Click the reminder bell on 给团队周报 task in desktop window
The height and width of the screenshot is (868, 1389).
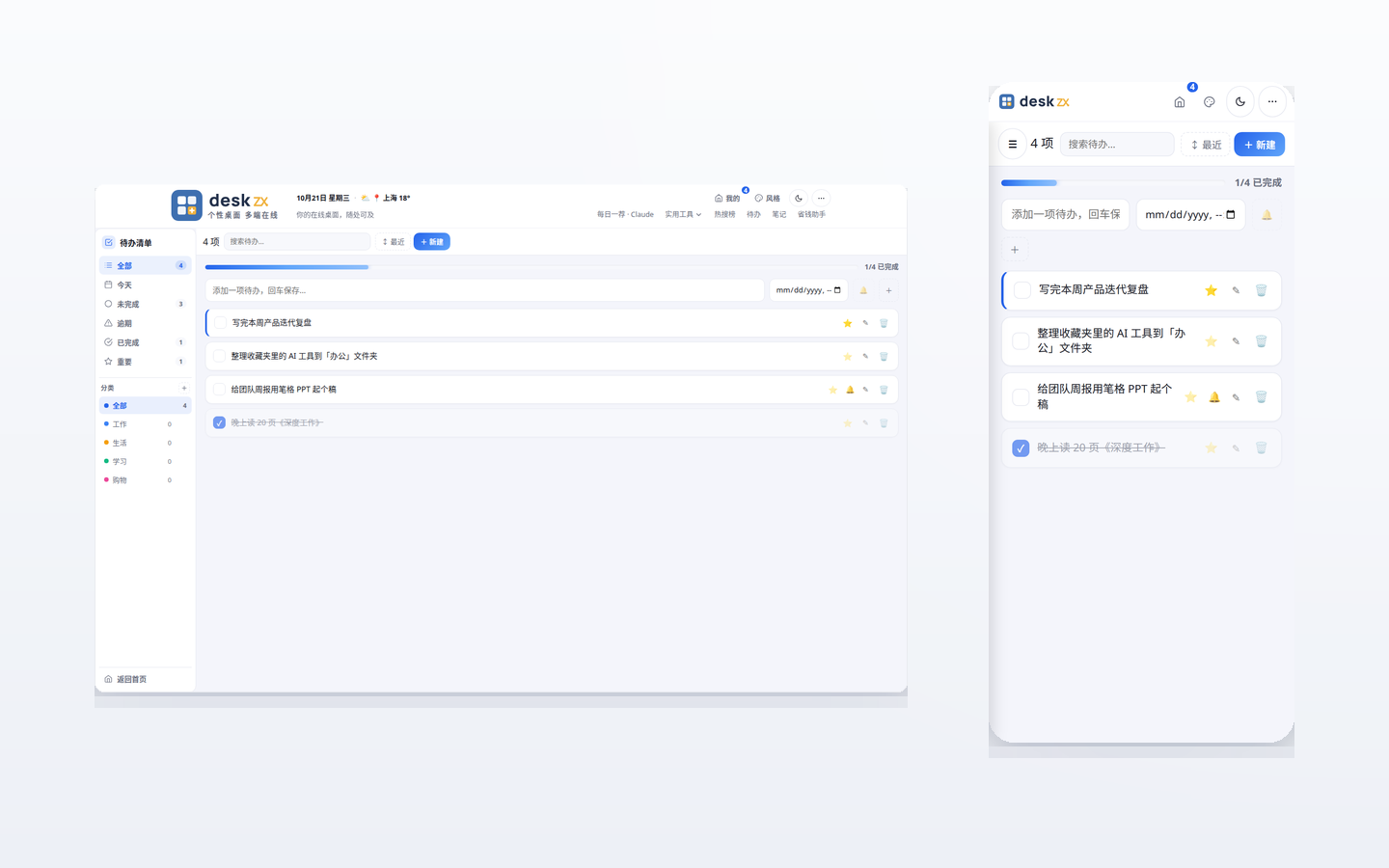click(x=850, y=390)
